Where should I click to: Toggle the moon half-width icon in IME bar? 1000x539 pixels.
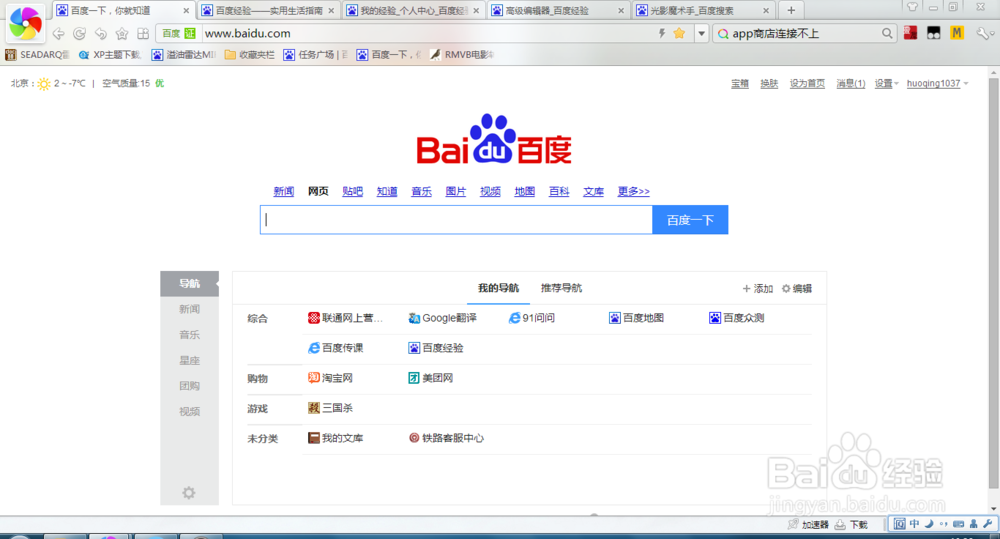(x=929, y=524)
